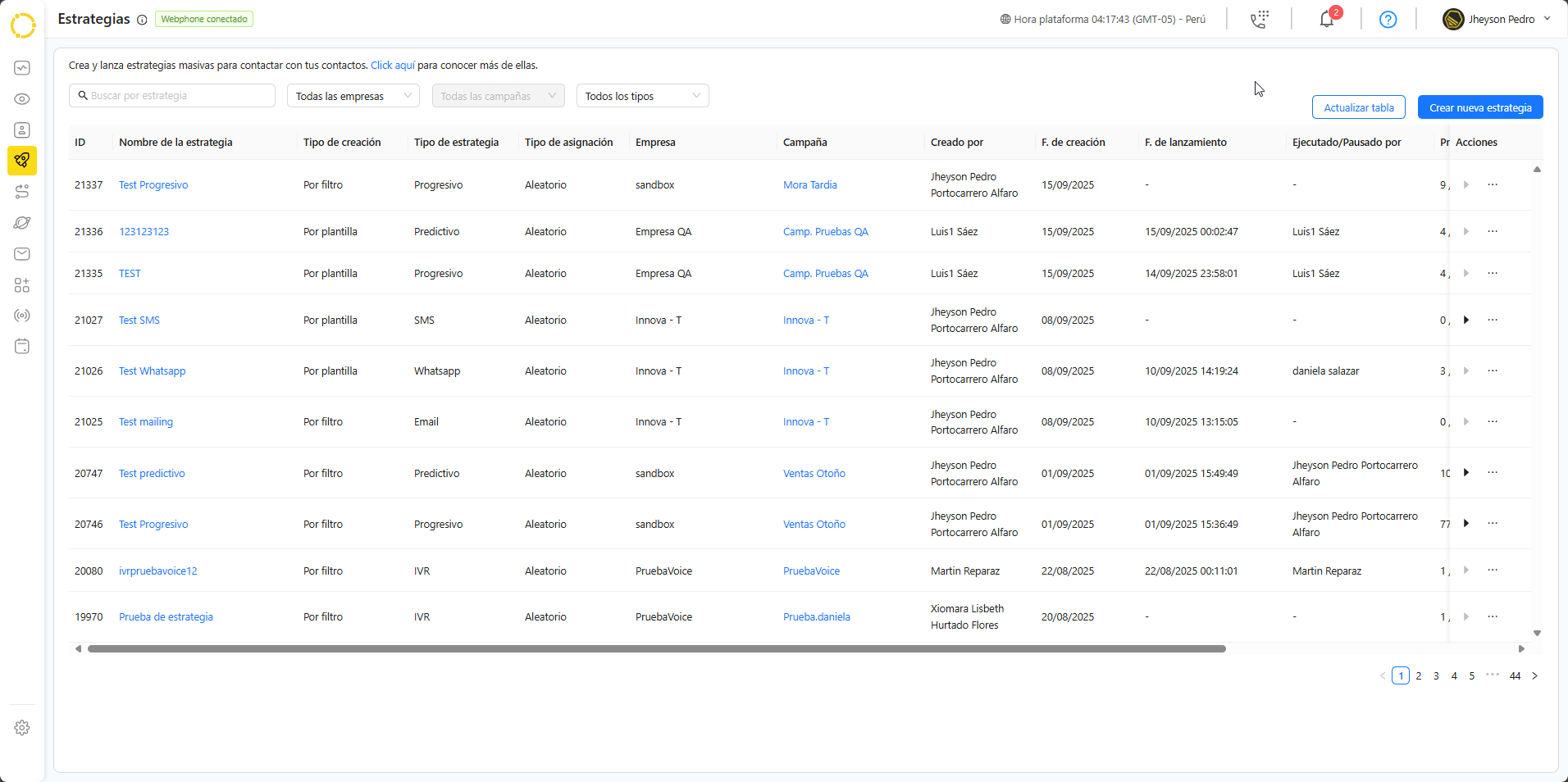
Task: Click Crear nueva estrategia button
Action: [1480, 107]
